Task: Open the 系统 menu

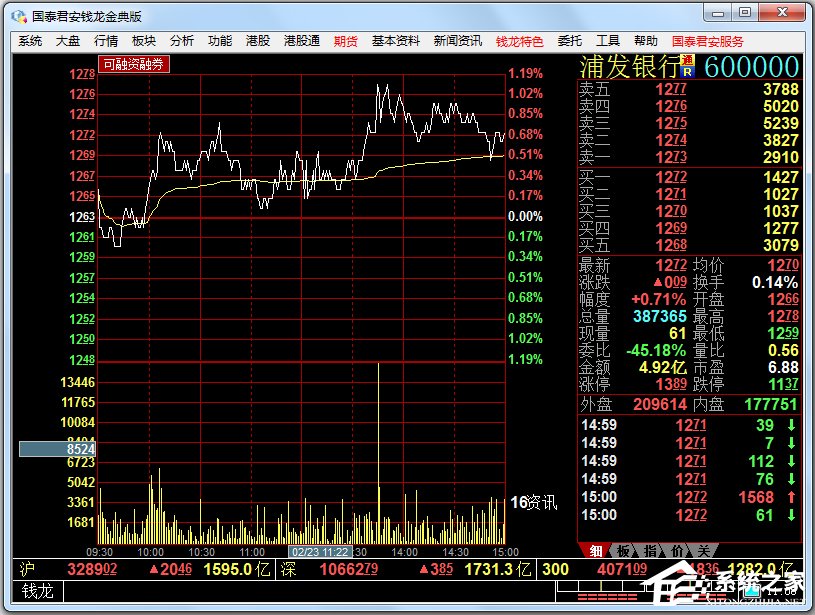Action: point(30,41)
